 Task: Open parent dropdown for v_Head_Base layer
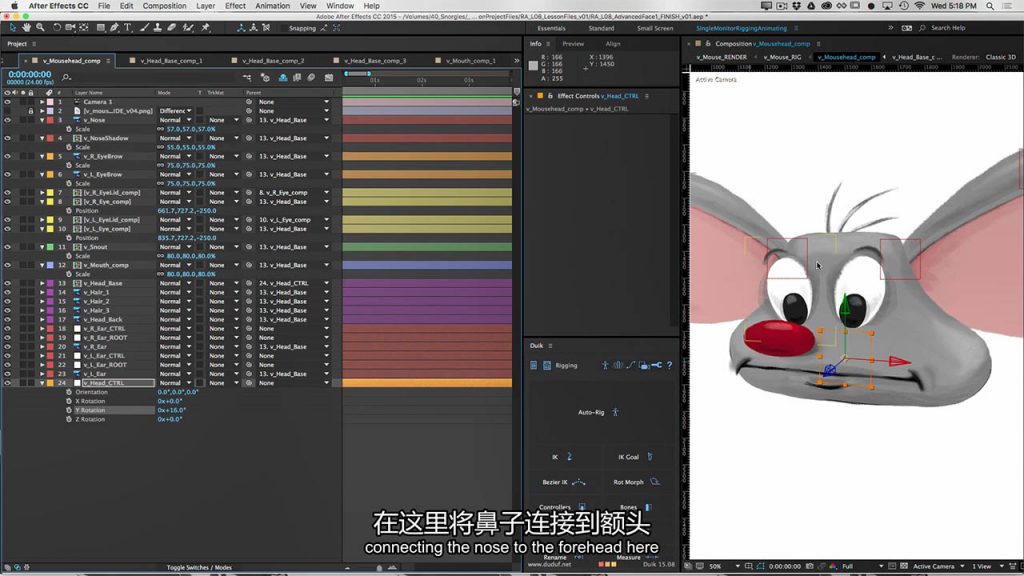click(x=293, y=283)
